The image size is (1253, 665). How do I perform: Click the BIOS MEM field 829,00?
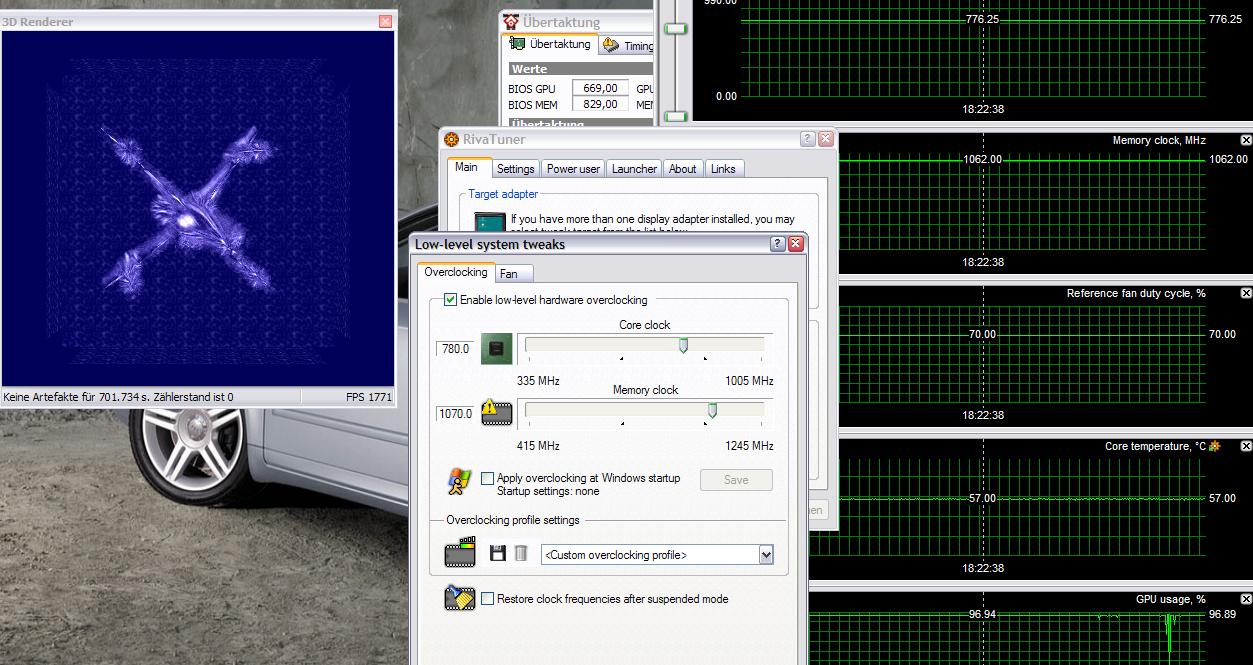600,104
